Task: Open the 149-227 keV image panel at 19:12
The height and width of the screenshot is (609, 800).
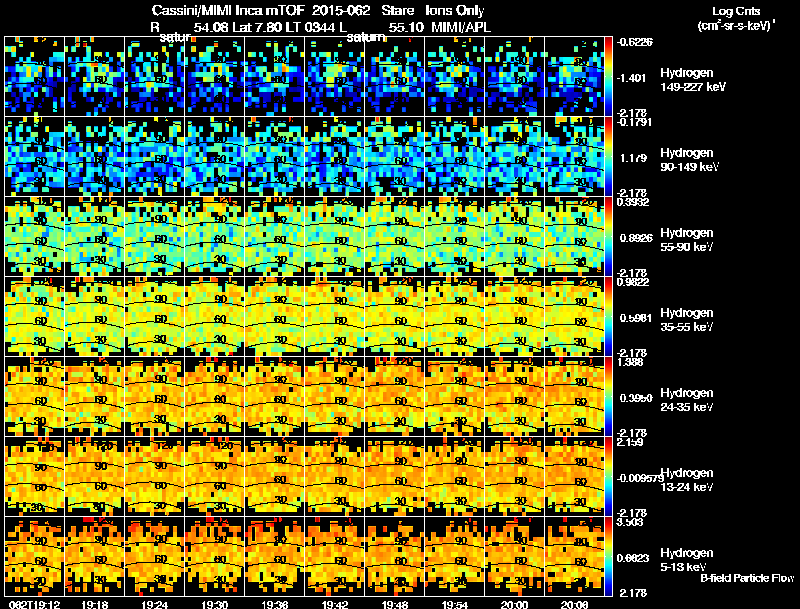Action: tap(35, 77)
